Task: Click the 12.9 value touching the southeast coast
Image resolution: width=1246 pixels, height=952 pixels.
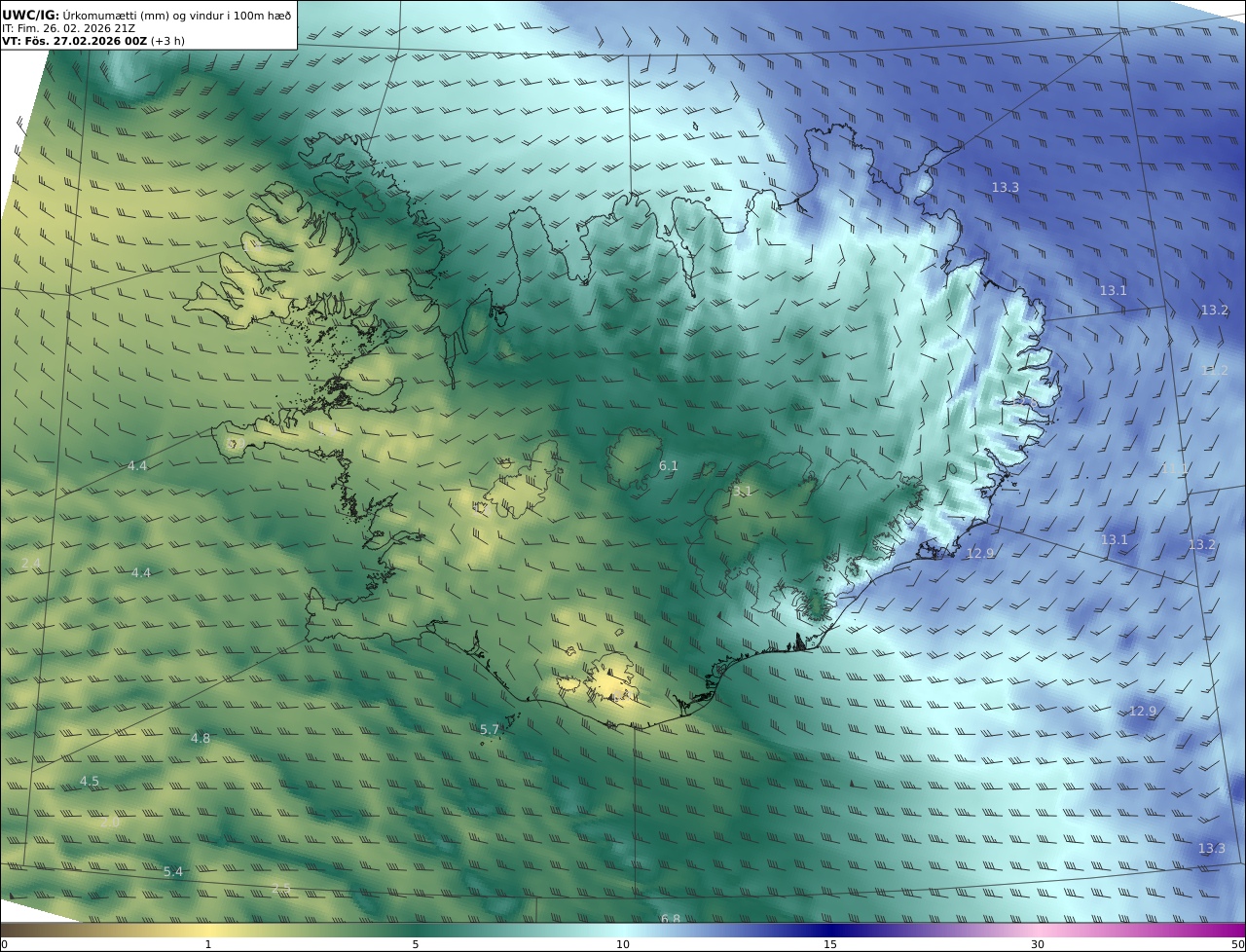Action: pyautogui.click(x=980, y=553)
